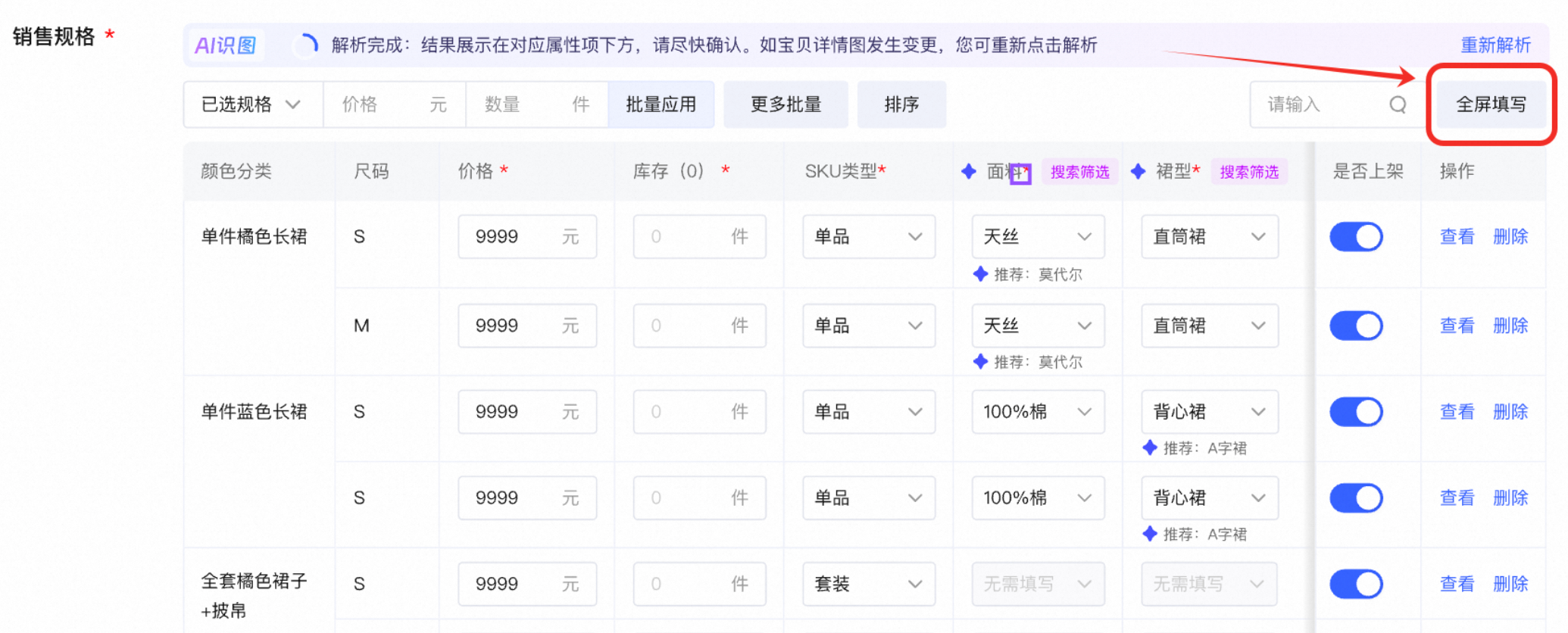Click the 排序 button

click(x=901, y=104)
